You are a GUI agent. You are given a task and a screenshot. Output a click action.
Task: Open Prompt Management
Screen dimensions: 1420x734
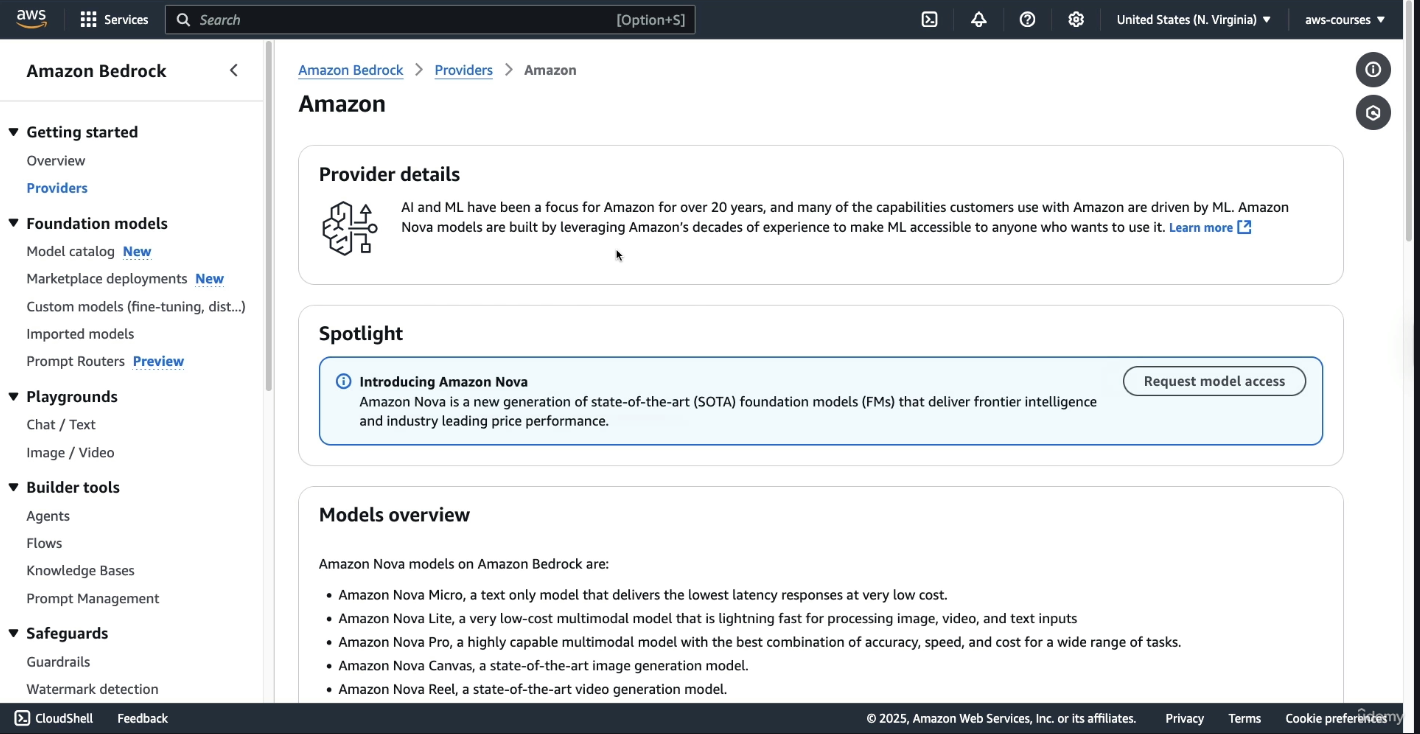[93, 598]
